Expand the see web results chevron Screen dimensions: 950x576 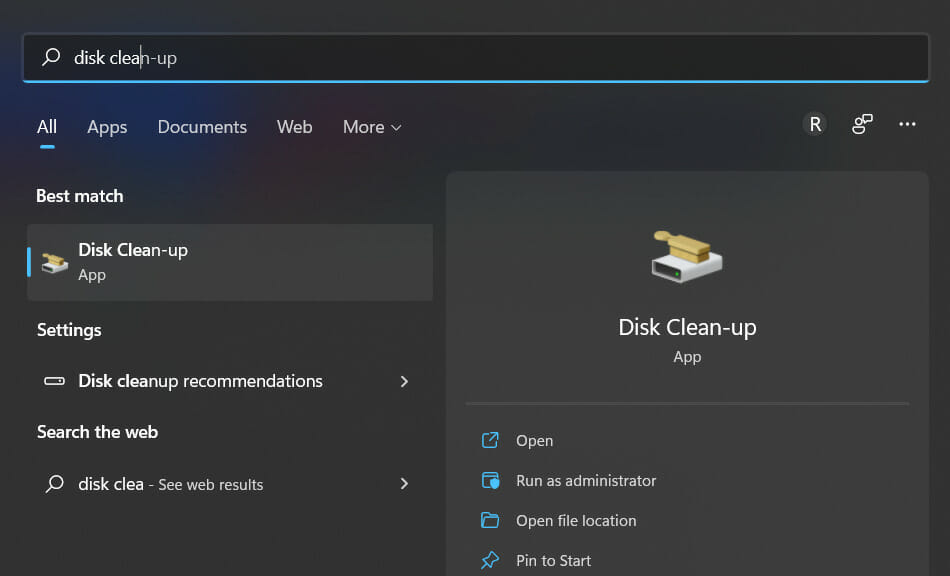404,484
